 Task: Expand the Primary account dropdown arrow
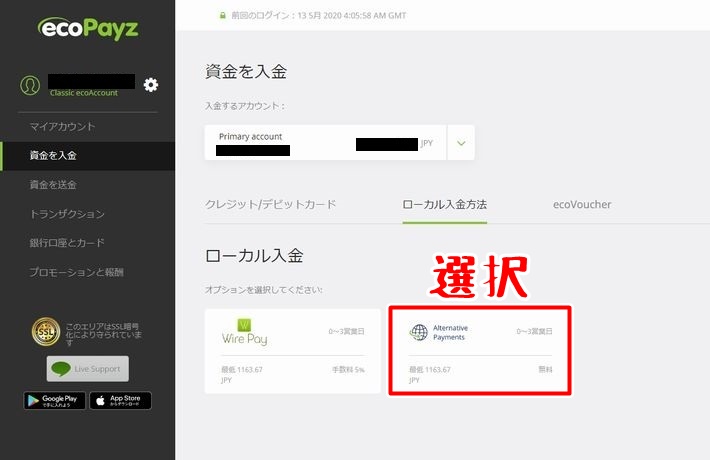tap(461, 143)
